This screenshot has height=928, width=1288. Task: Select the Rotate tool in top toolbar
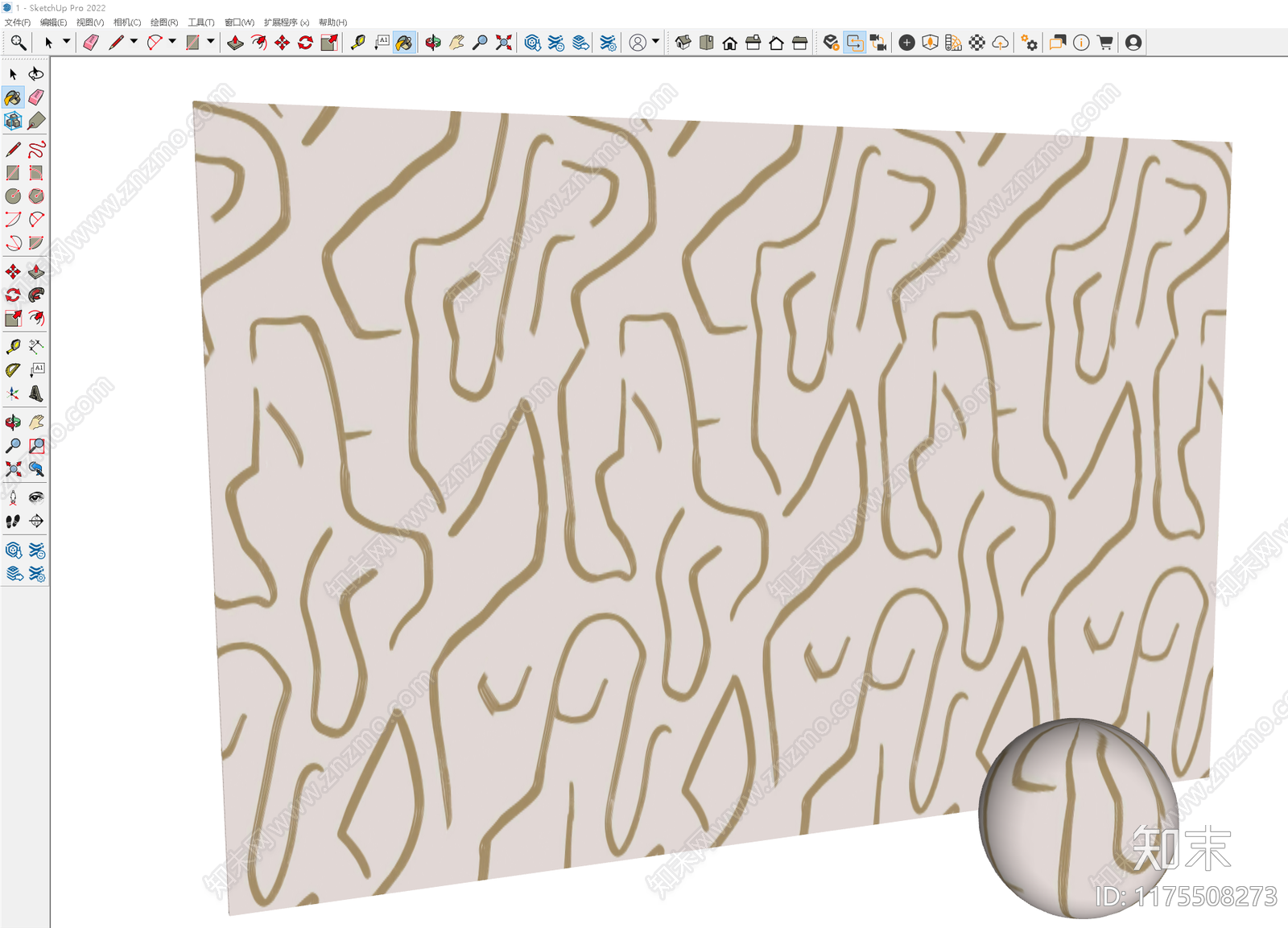(305, 43)
